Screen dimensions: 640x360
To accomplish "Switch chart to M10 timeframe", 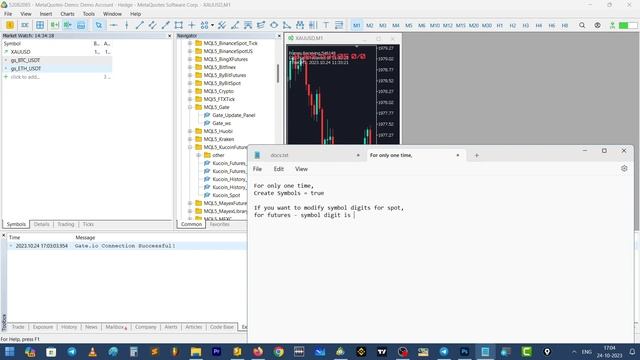I will pos(435,25).
